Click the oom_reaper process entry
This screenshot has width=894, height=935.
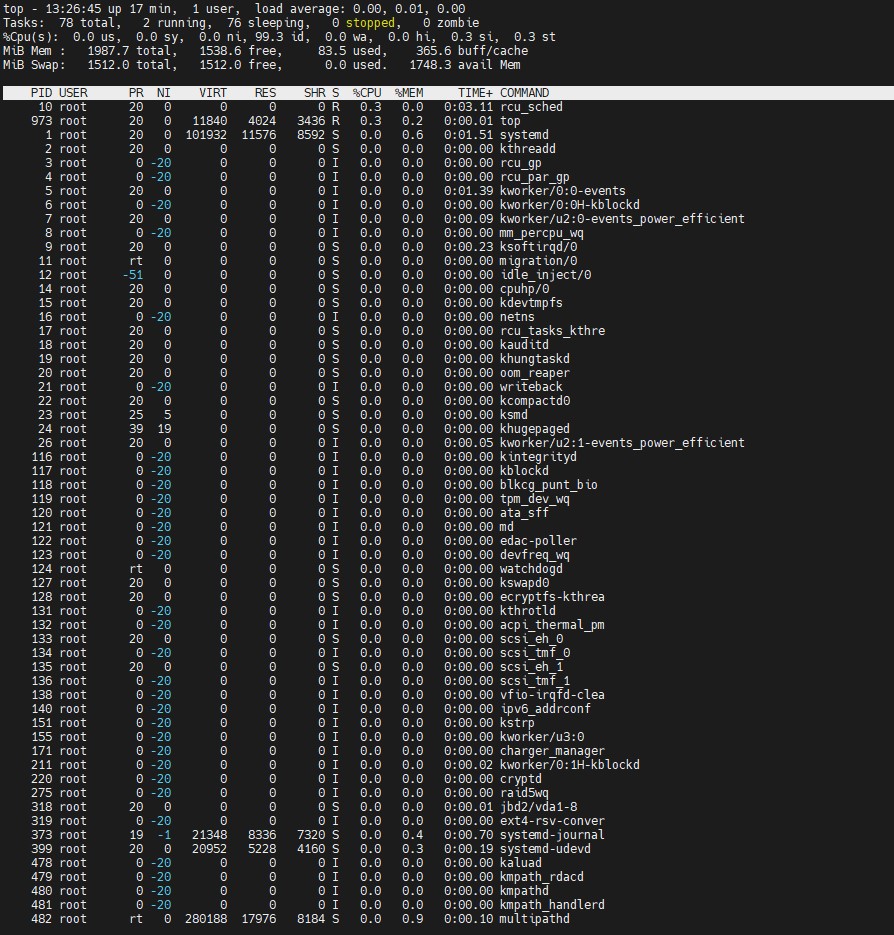pyautogui.click(x=534, y=373)
